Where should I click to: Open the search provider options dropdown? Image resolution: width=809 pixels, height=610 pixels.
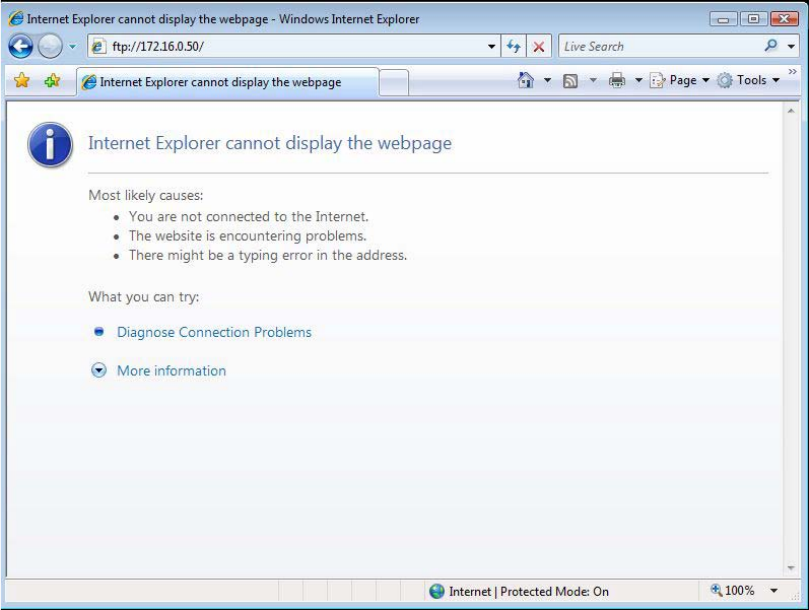pos(791,46)
